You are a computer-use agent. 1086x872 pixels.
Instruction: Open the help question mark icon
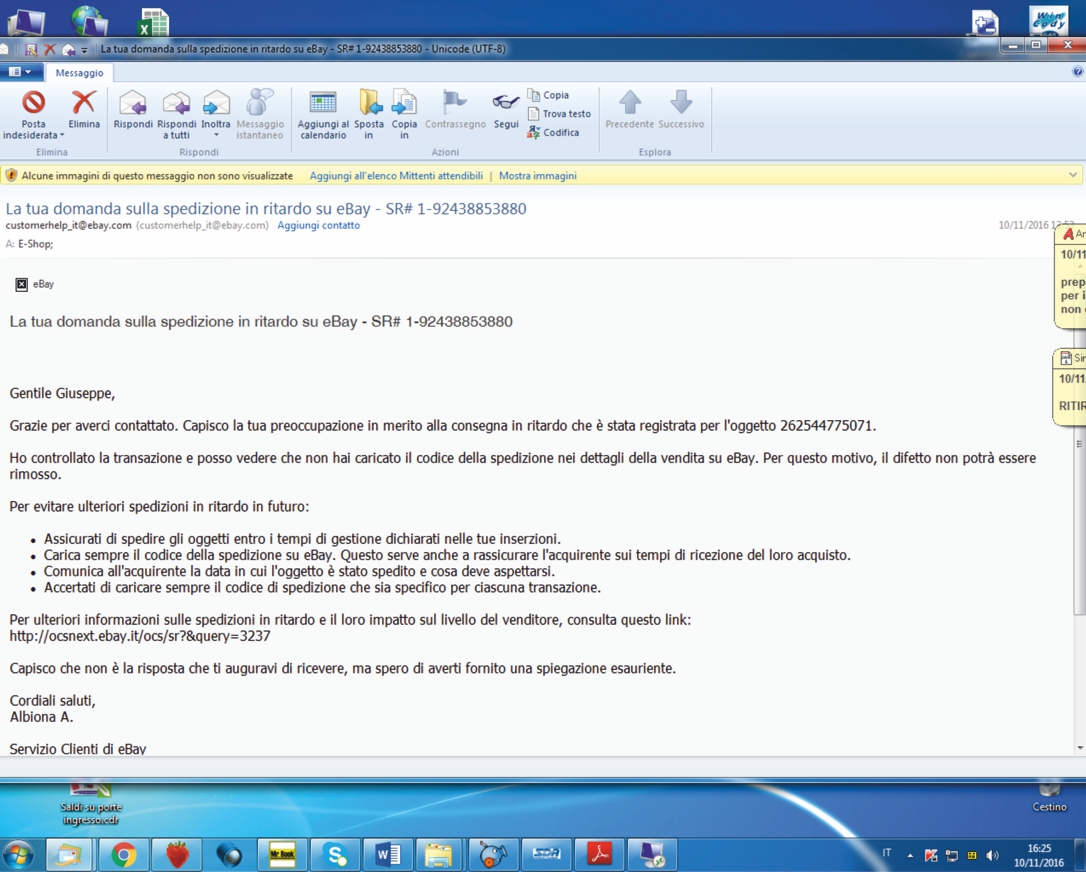pos(1078,72)
